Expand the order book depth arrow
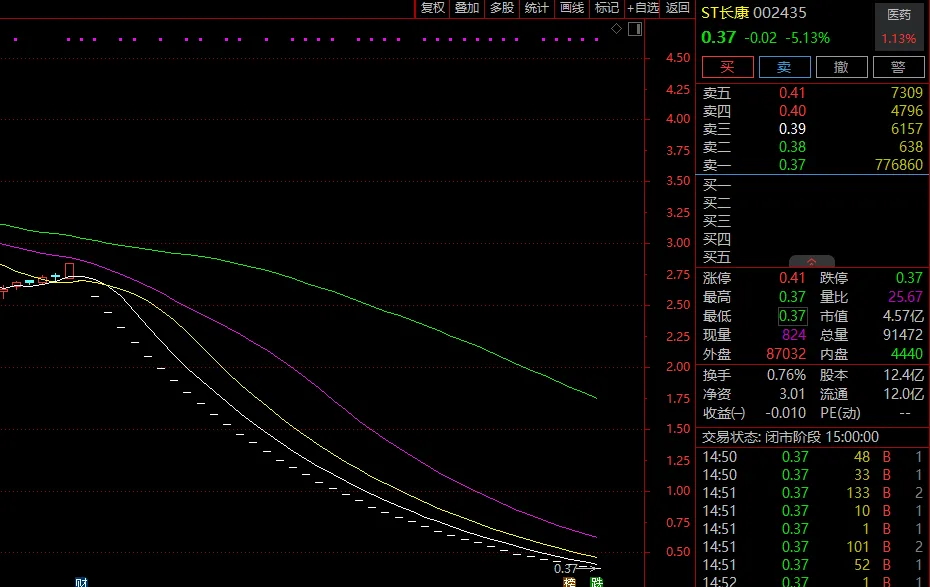The width and height of the screenshot is (930, 587). (811, 261)
